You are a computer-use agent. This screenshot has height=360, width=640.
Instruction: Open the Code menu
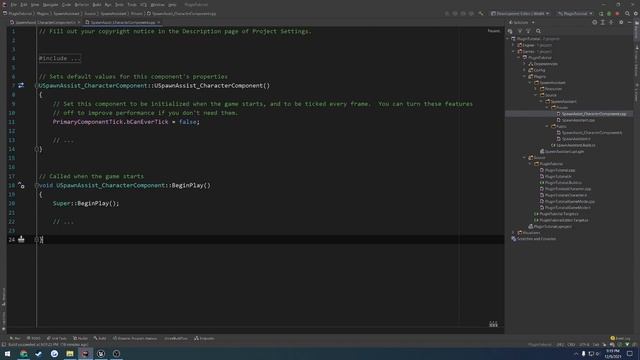coord(66,4)
